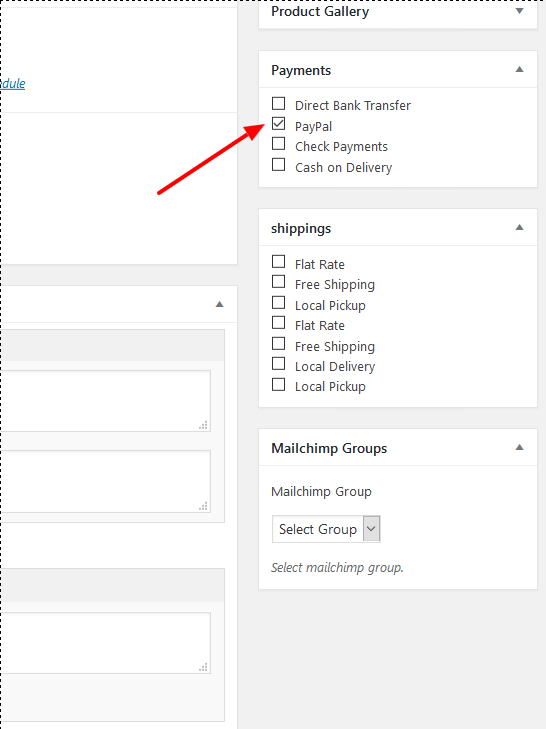Click the Cash on Delivery label
Screen dimensions: 546x729
(343, 167)
